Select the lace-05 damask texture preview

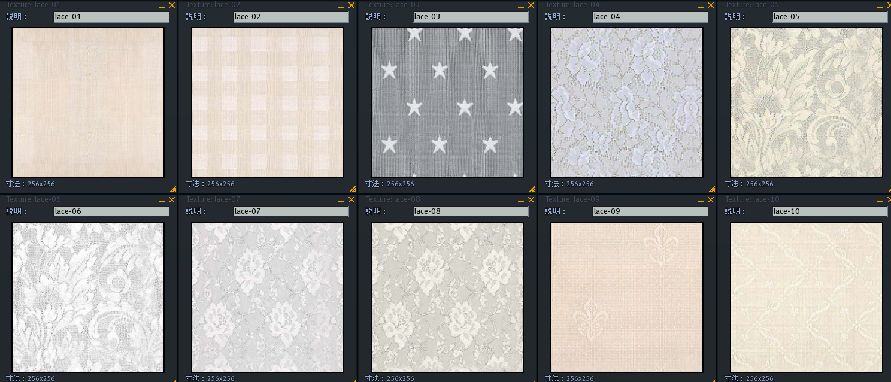point(806,102)
